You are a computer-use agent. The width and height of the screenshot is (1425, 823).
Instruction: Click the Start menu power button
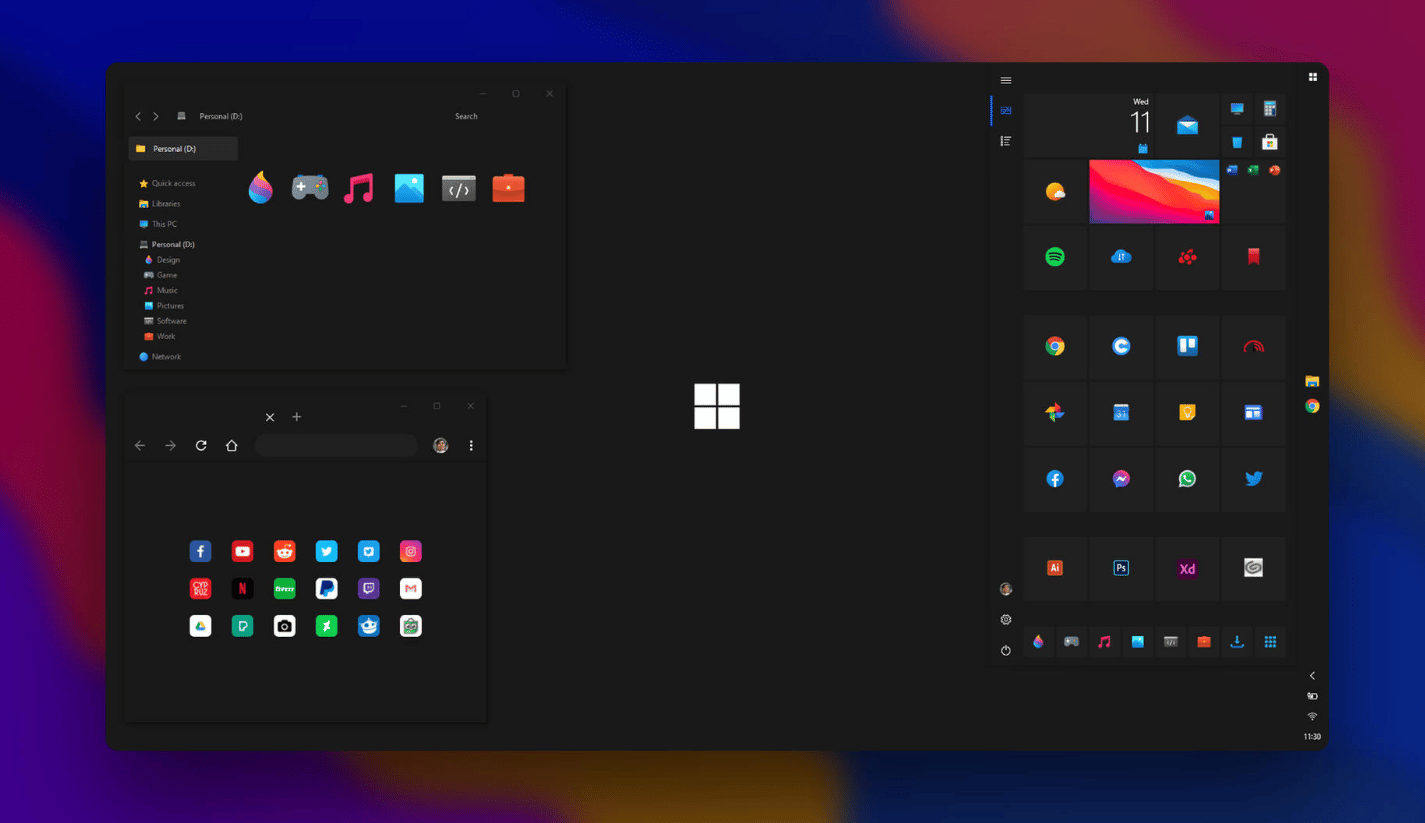click(x=1006, y=650)
